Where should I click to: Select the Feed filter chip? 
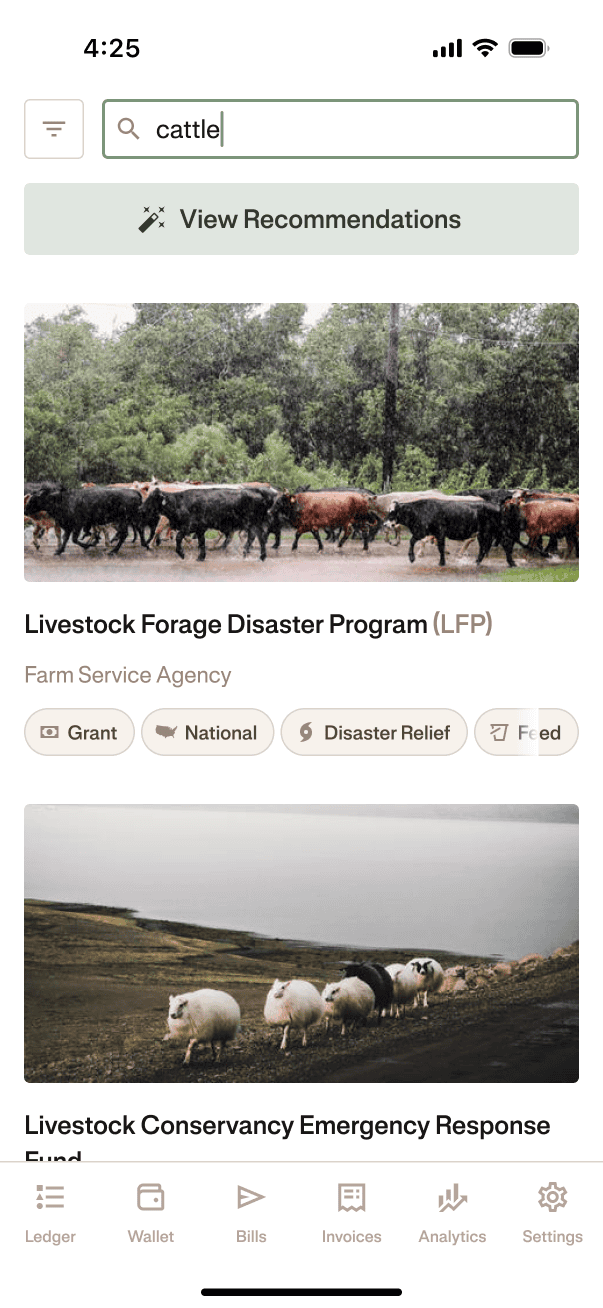coord(527,731)
